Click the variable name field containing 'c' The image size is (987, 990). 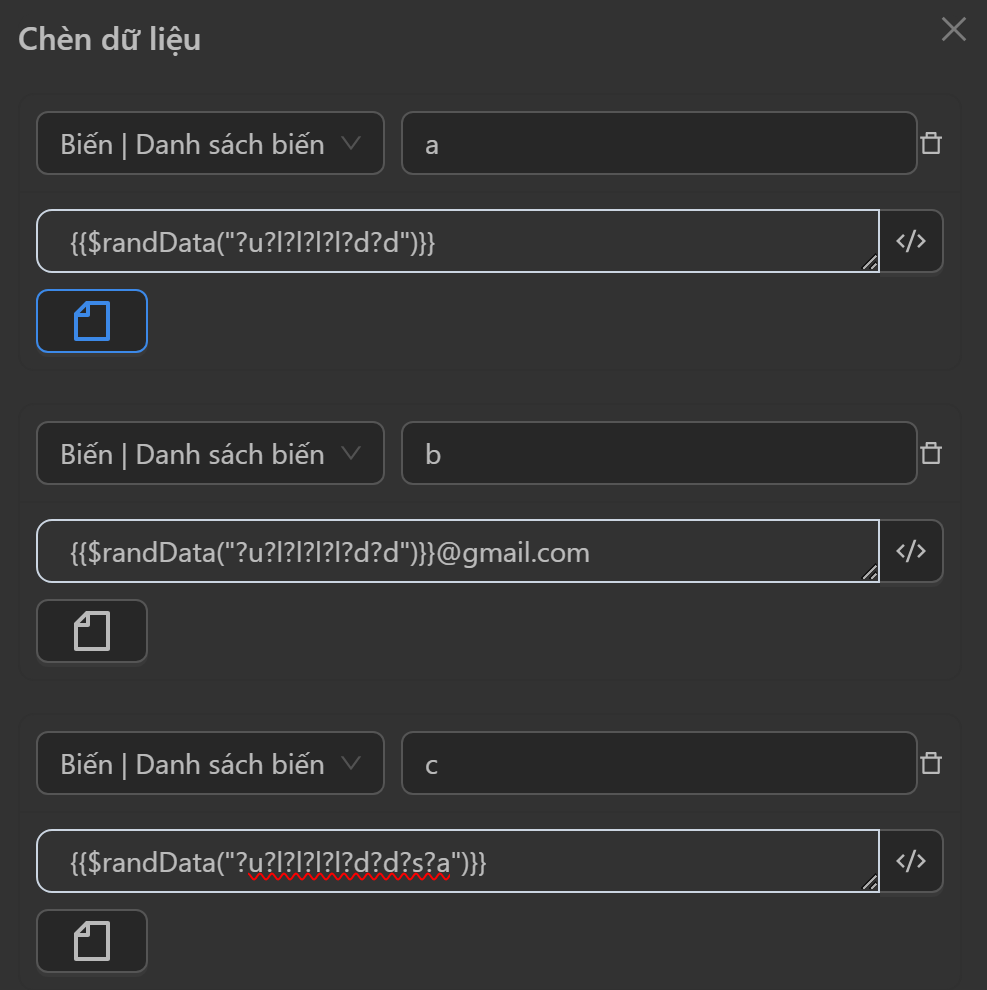click(658, 763)
